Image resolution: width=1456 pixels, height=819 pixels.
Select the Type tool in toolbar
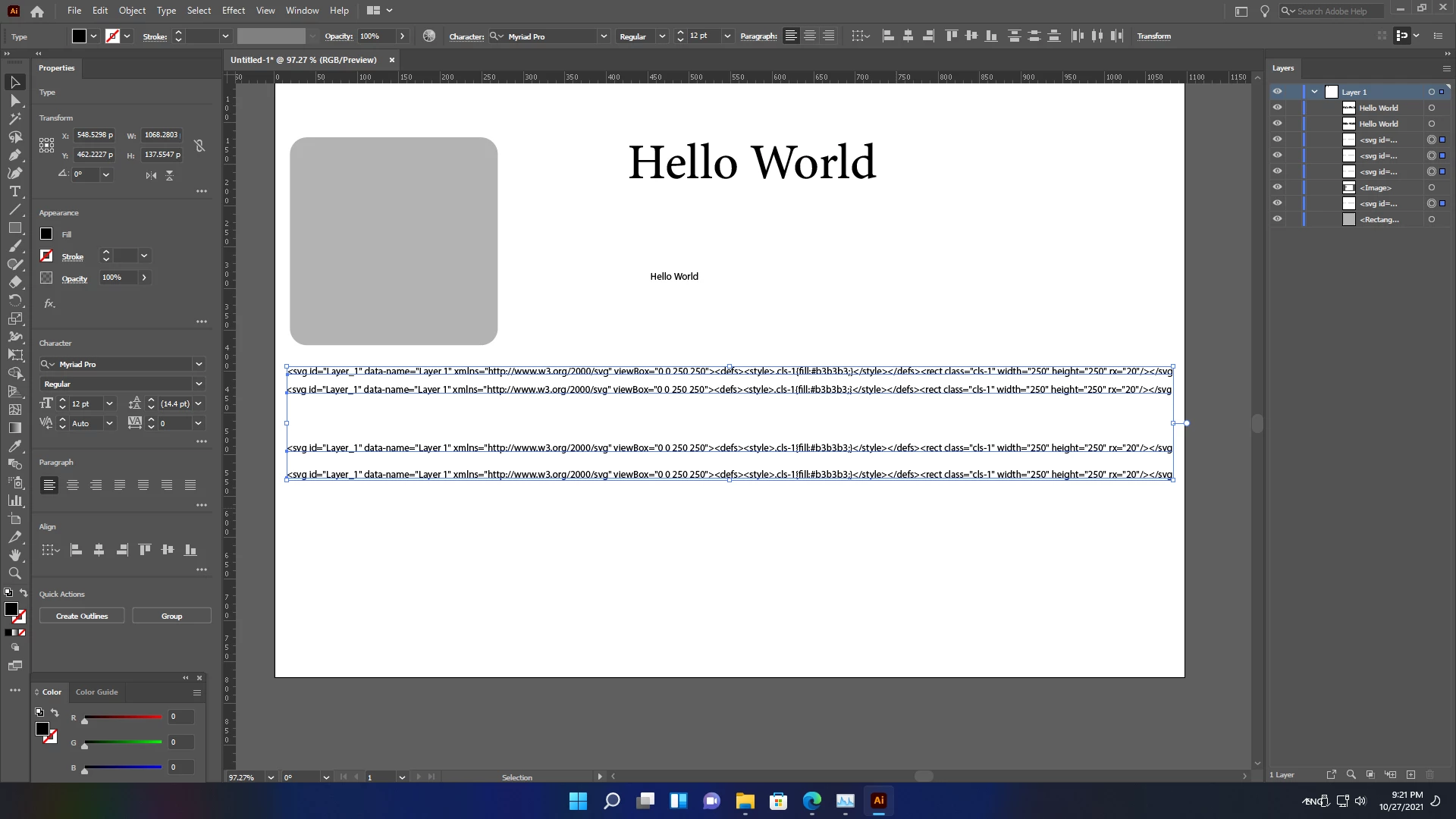[14, 191]
